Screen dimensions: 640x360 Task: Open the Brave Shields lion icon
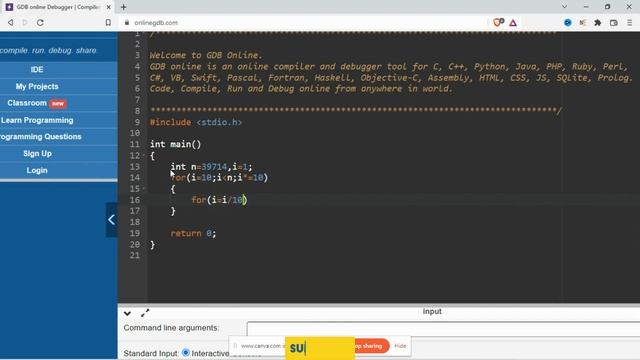coord(498,23)
